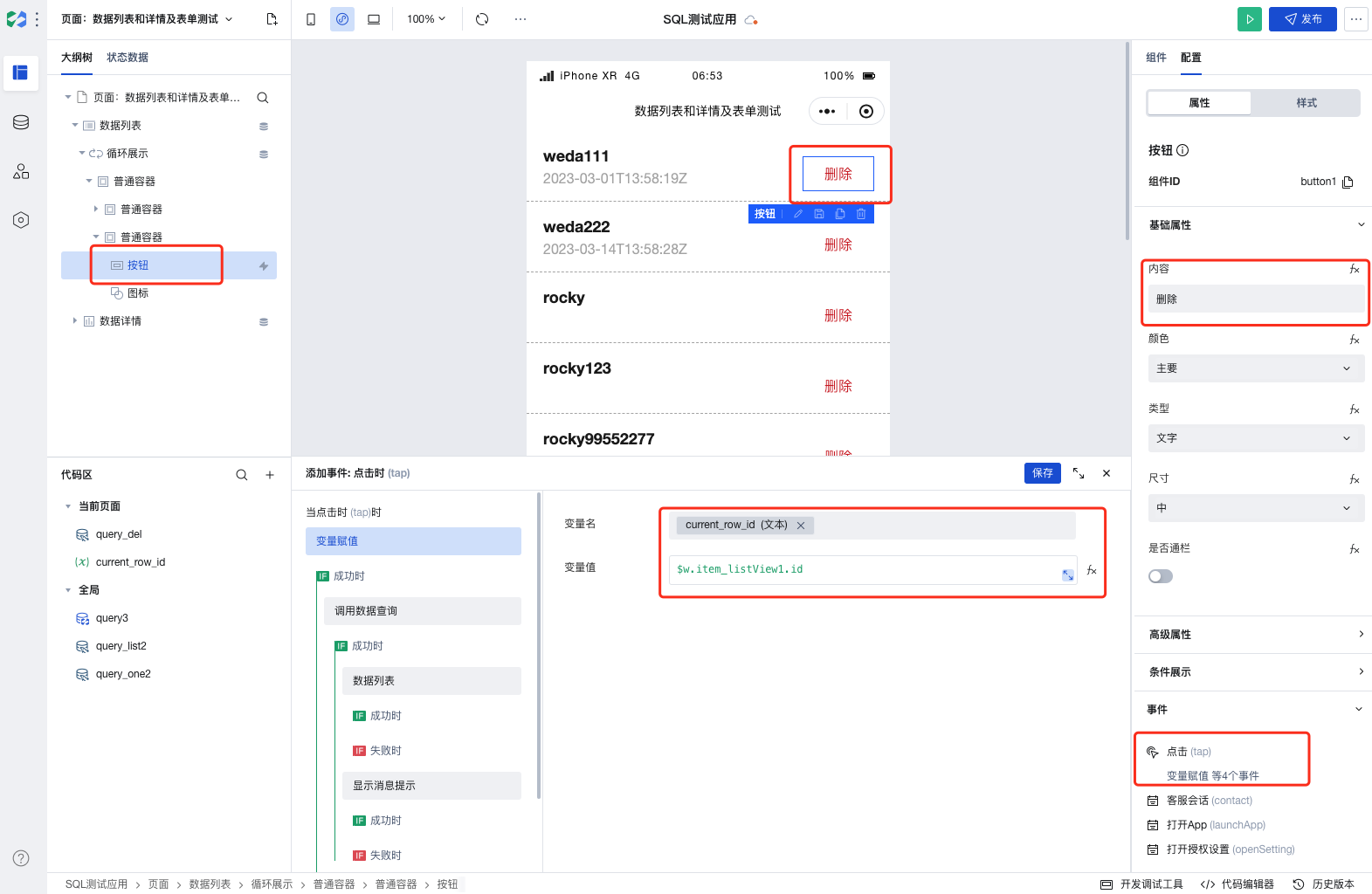Open the top-right more menu
Image resolution: width=1372 pixels, height=894 pixels.
(x=1356, y=19)
